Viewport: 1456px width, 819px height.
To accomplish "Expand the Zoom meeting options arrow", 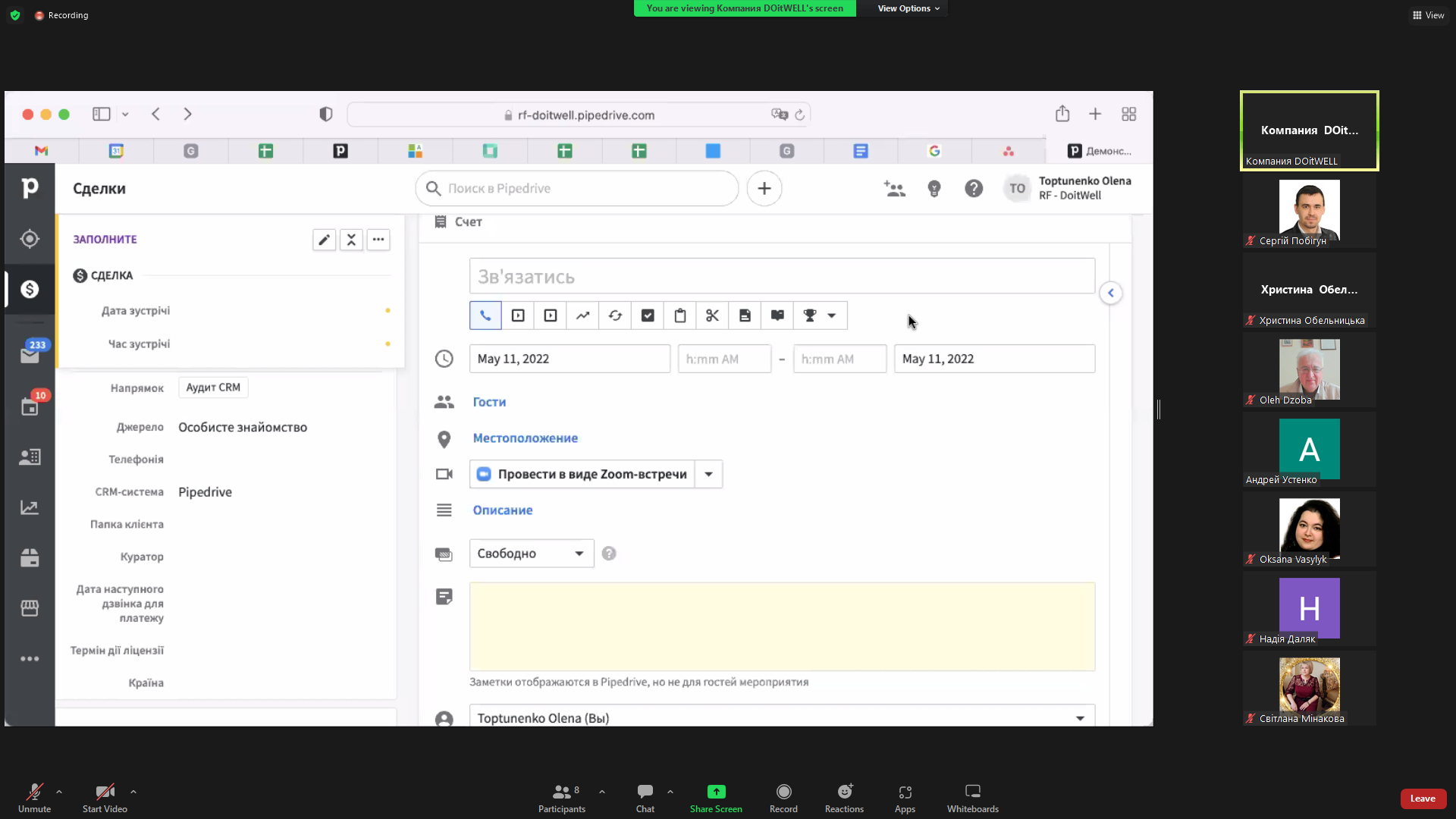I will pyautogui.click(x=708, y=474).
